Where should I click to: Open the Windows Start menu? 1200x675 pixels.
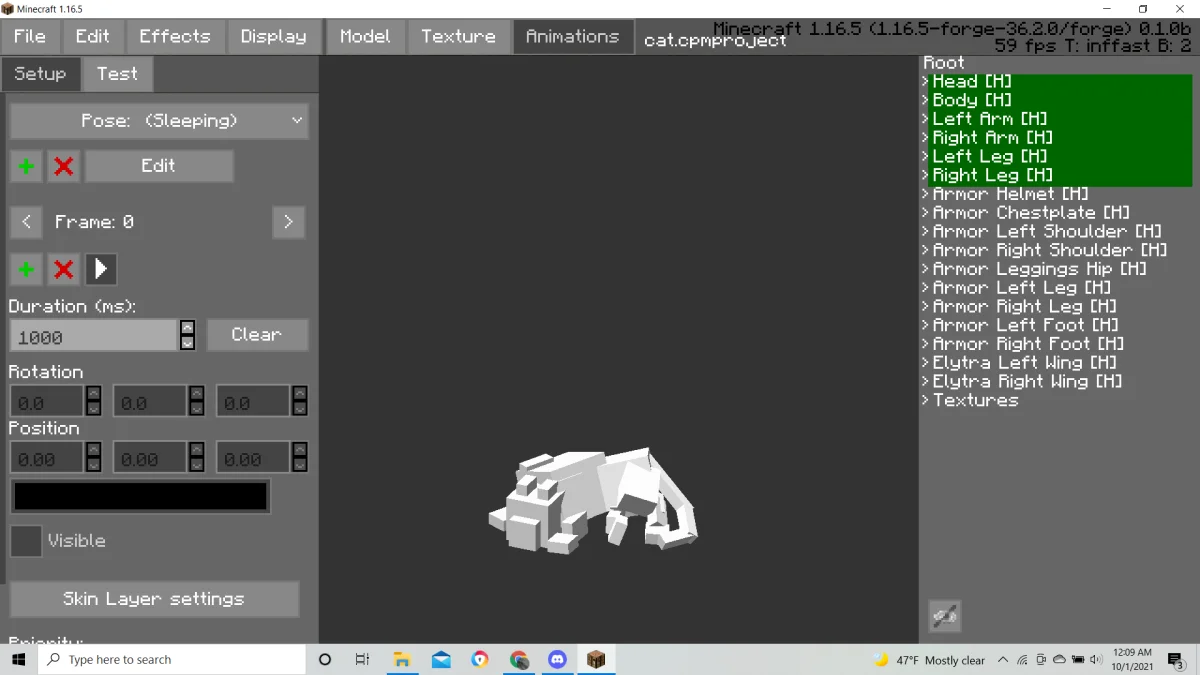[18, 660]
